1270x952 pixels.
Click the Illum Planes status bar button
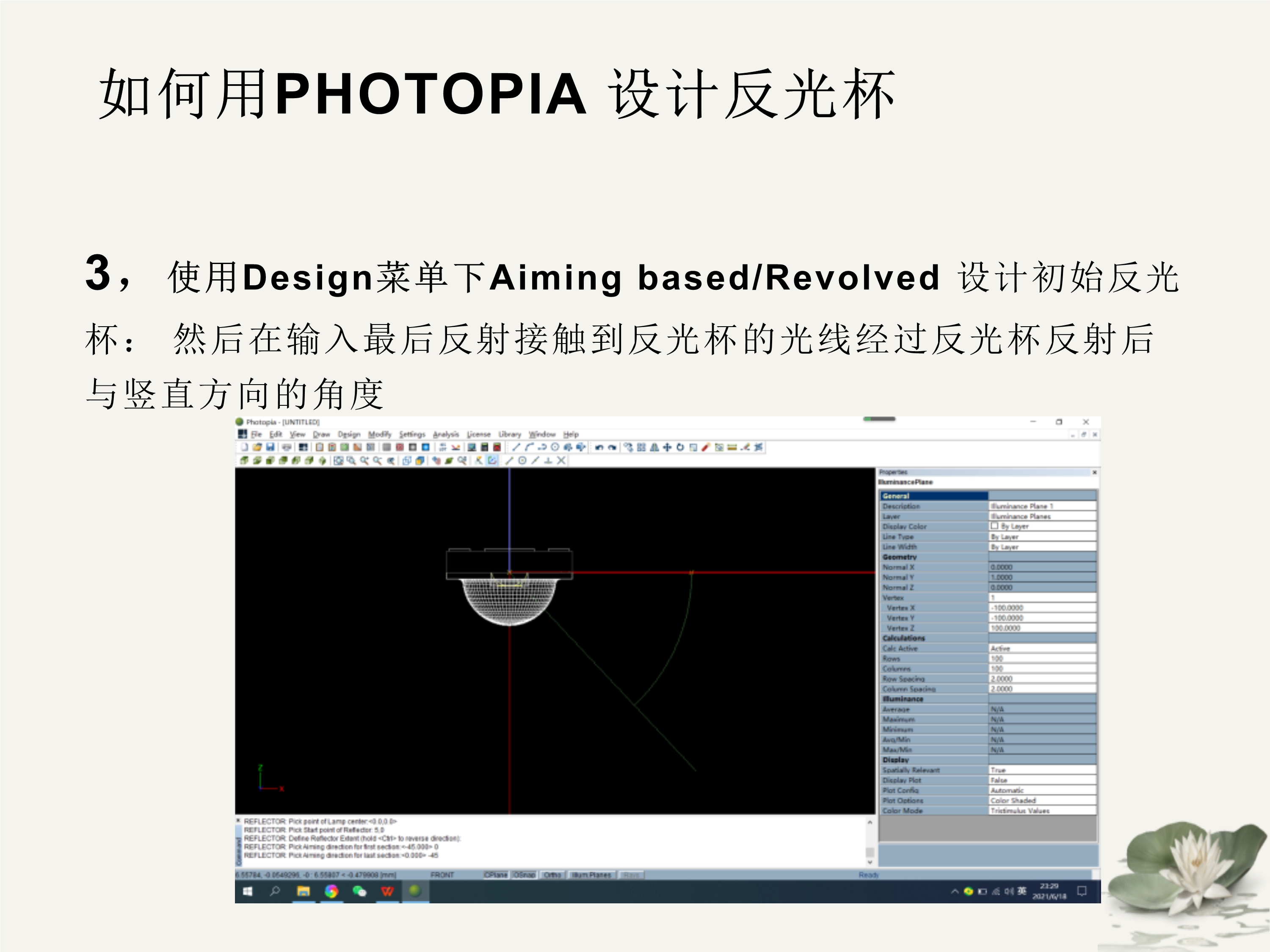pos(591,875)
